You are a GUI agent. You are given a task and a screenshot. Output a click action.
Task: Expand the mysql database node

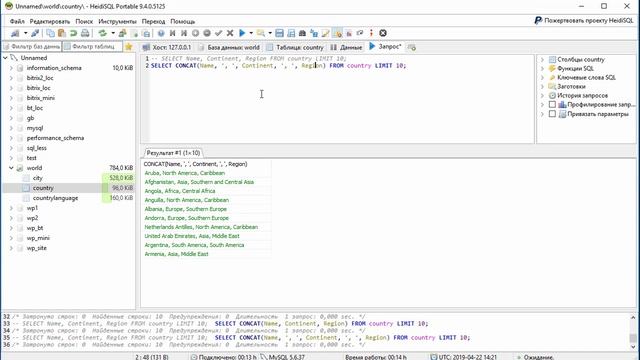coord(11,128)
